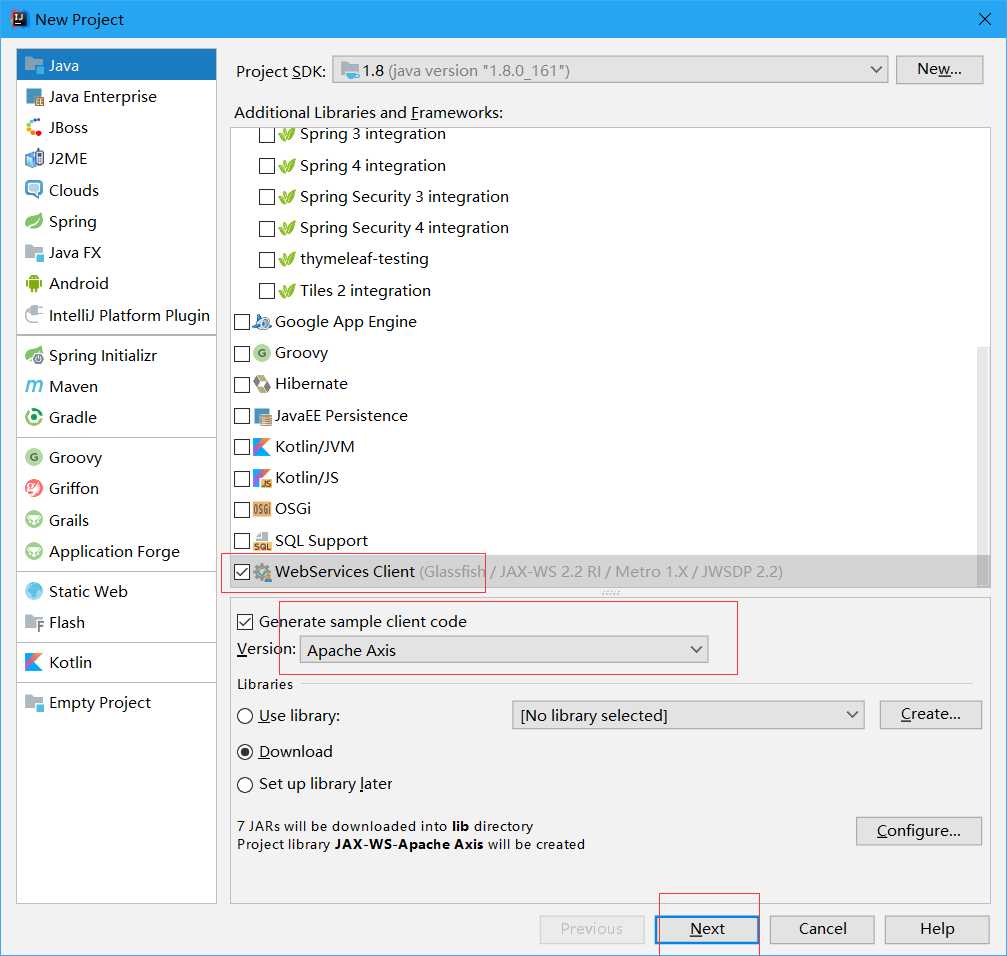Viewport: 1007px width, 956px height.
Task: Select the Java FX folder icon
Action: [x=34, y=252]
